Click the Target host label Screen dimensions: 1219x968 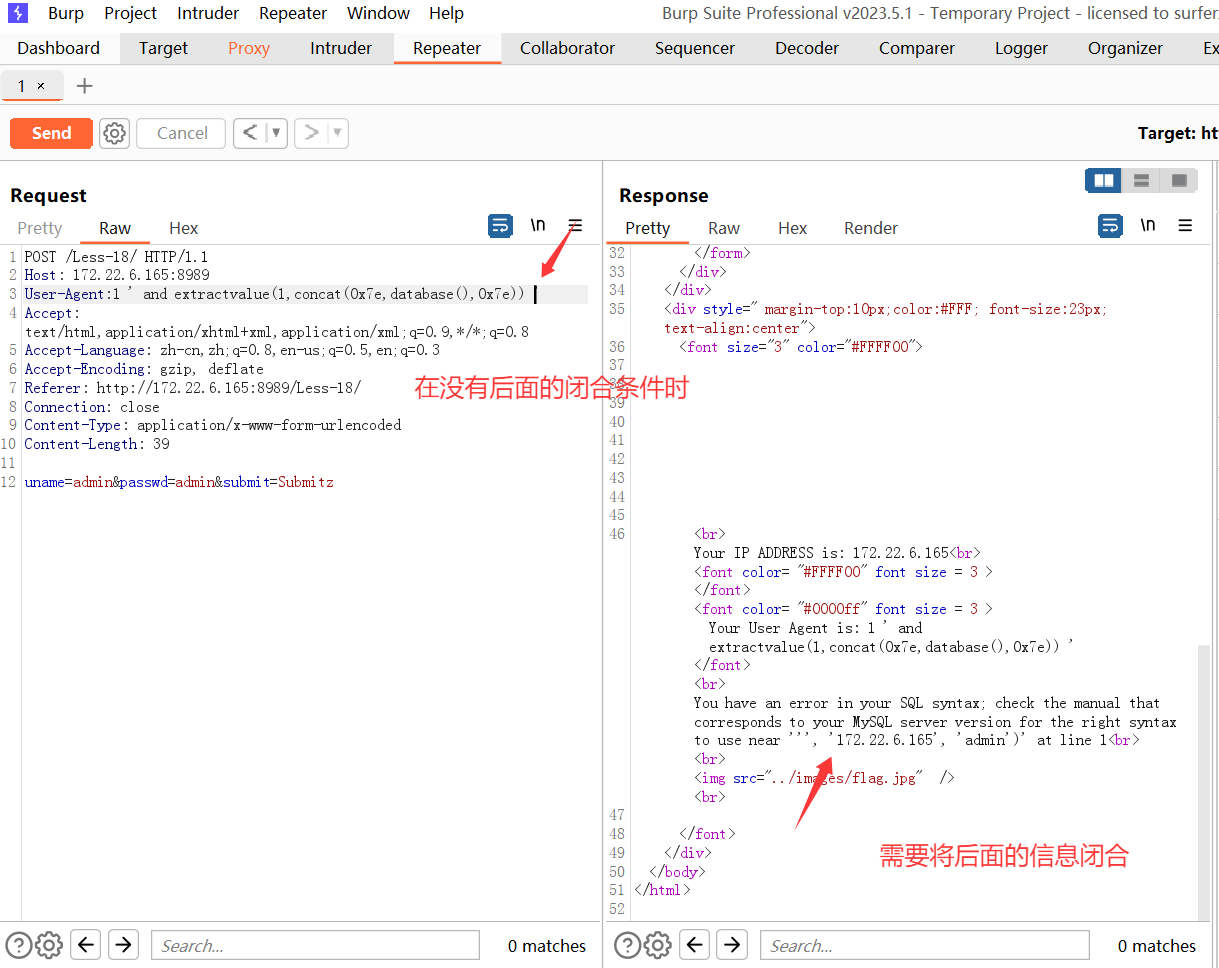click(x=1178, y=133)
